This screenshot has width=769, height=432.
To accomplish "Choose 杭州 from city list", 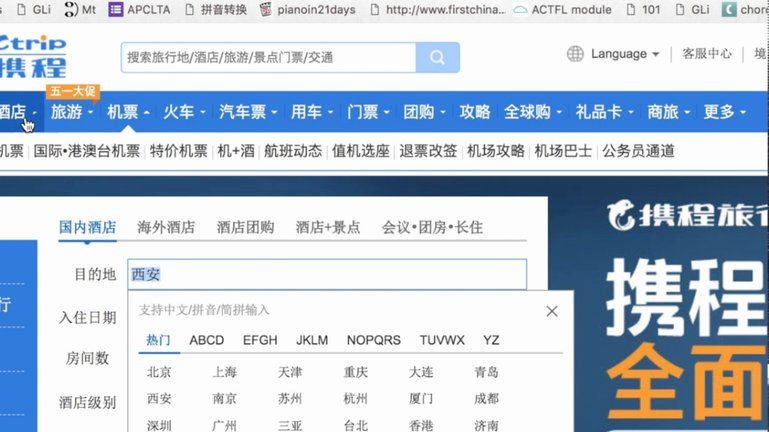I will [356, 398].
